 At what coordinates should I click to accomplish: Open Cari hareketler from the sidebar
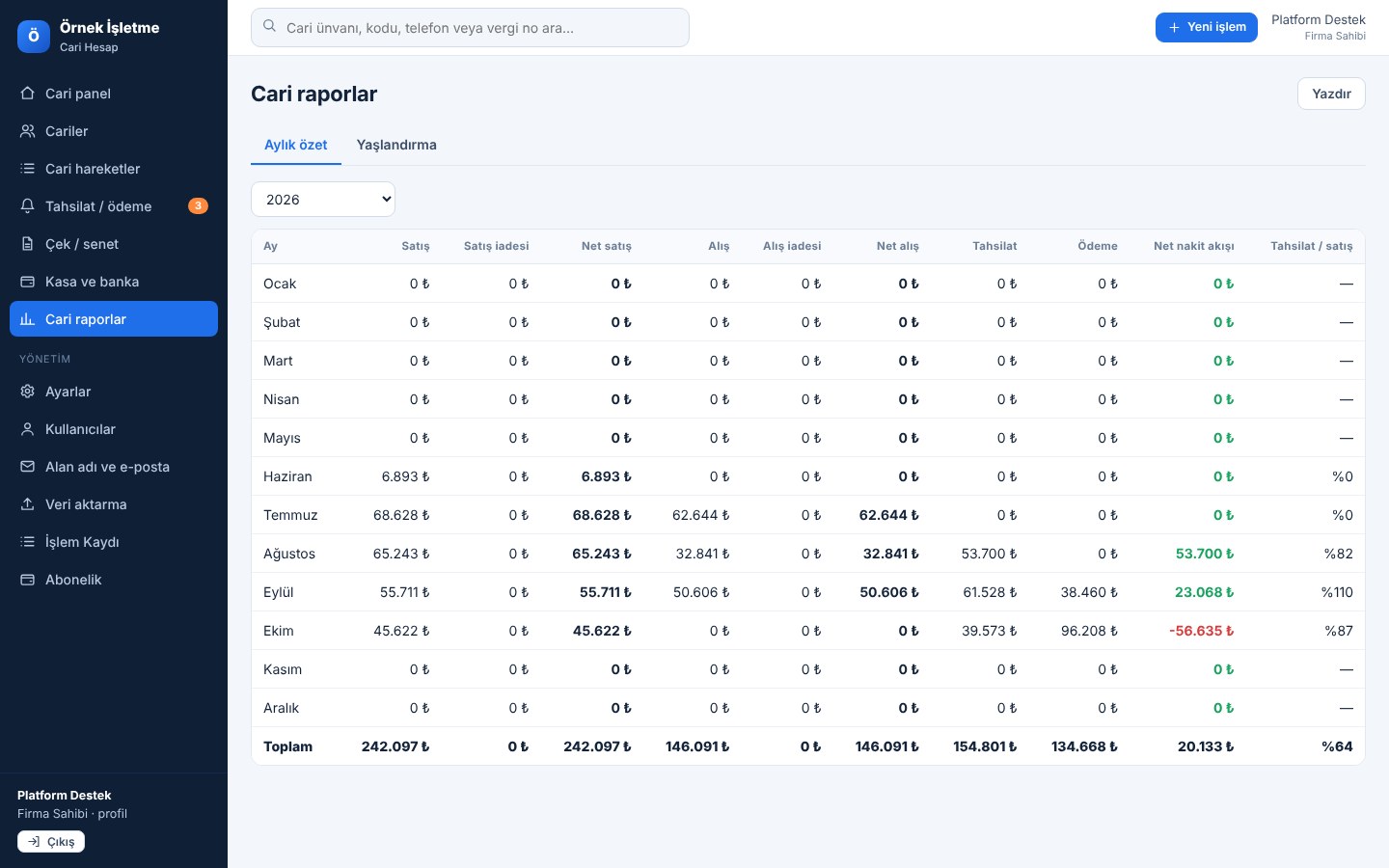pyautogui.click(x=114, y=169)
